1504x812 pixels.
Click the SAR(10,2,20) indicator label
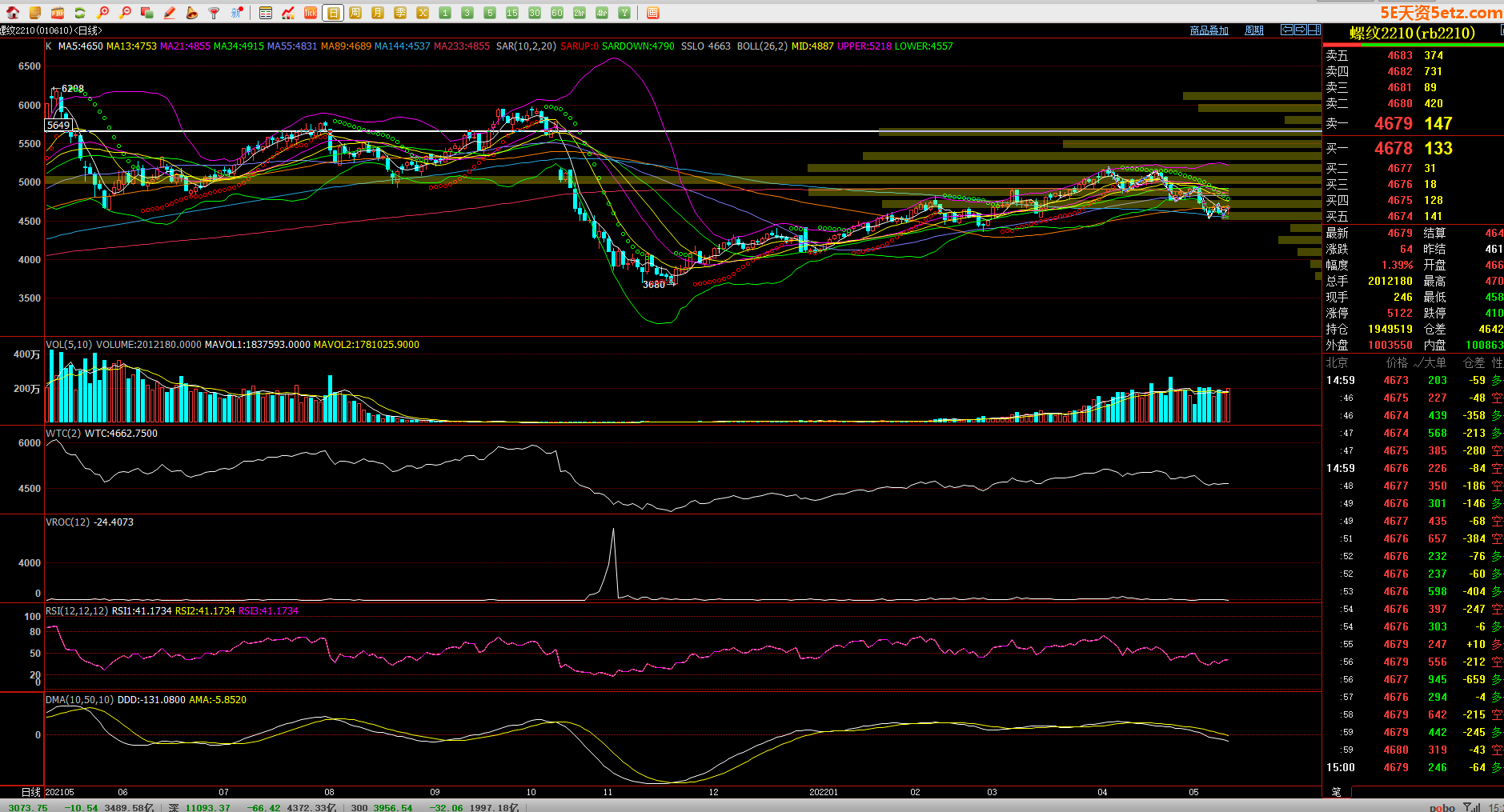click(x=526, y=46)
